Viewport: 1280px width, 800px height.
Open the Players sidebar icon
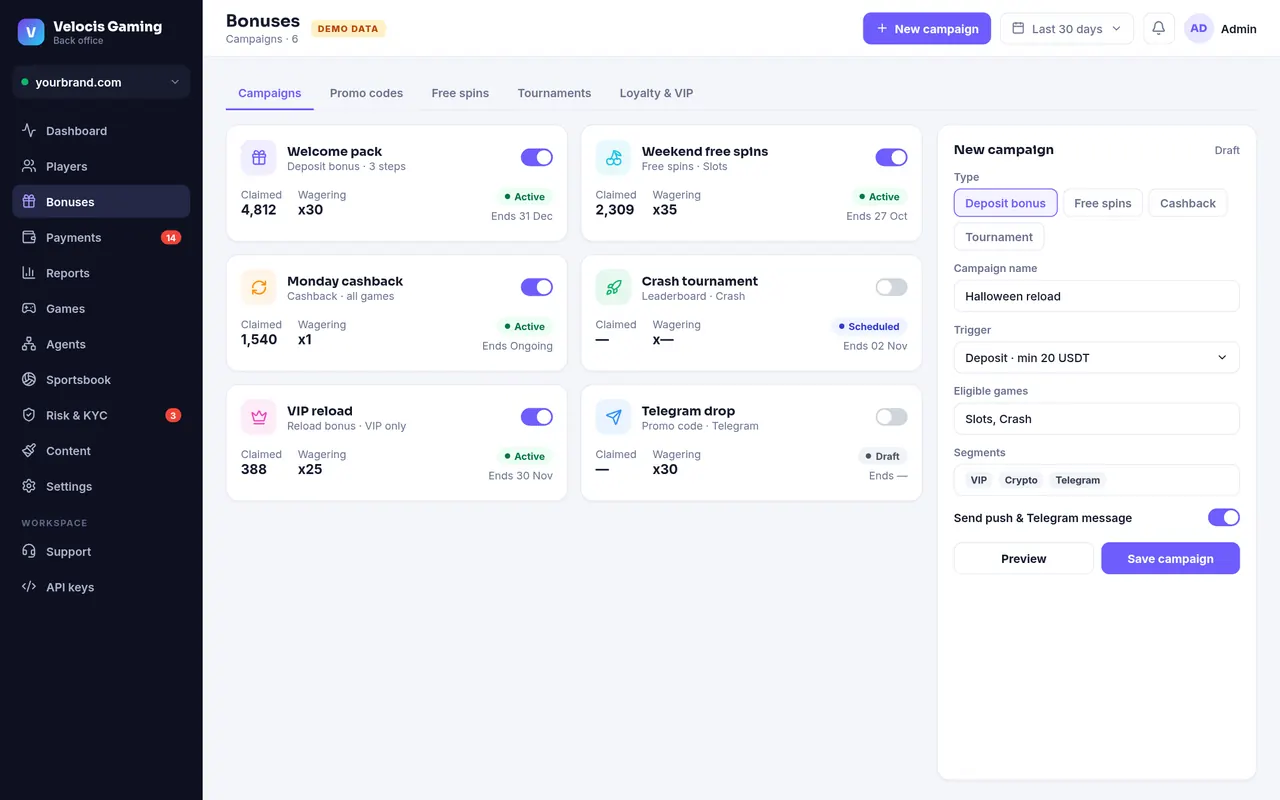[29, 166]
